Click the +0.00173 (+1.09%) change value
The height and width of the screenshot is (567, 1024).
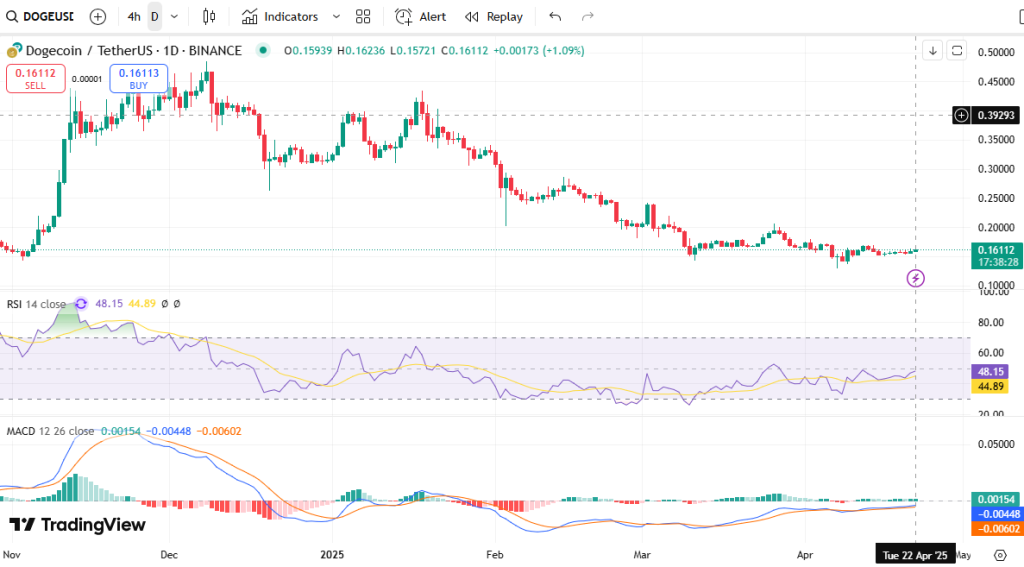(x=539, y=50)
